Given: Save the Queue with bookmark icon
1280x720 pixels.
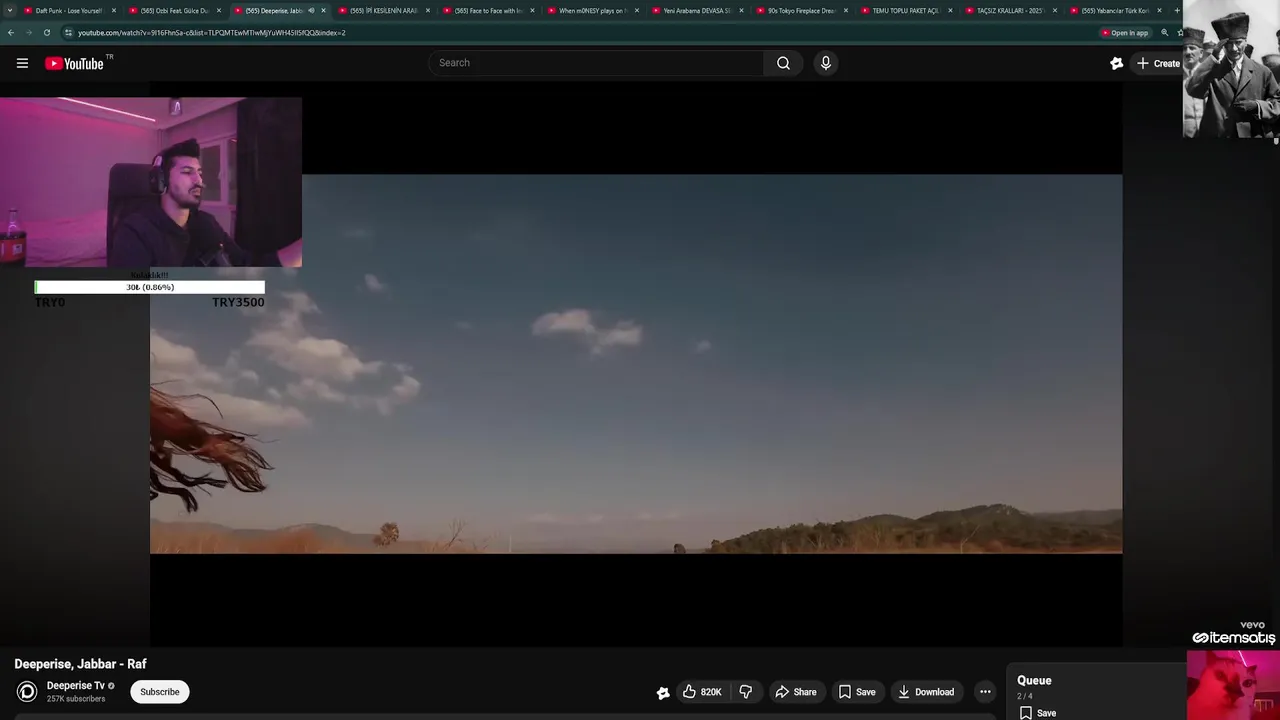Looking at the screenshot, I should click(1038, 713).
